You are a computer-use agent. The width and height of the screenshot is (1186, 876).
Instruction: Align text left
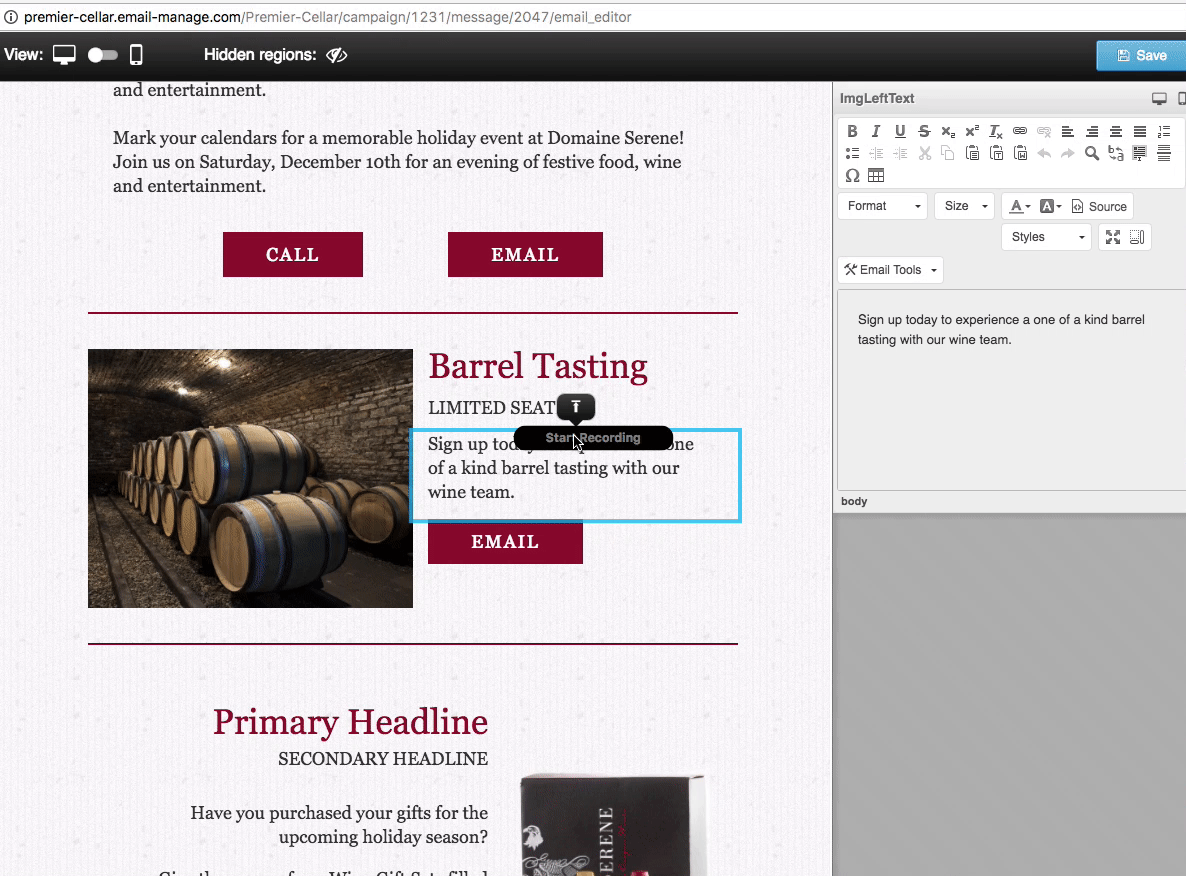1068,131
